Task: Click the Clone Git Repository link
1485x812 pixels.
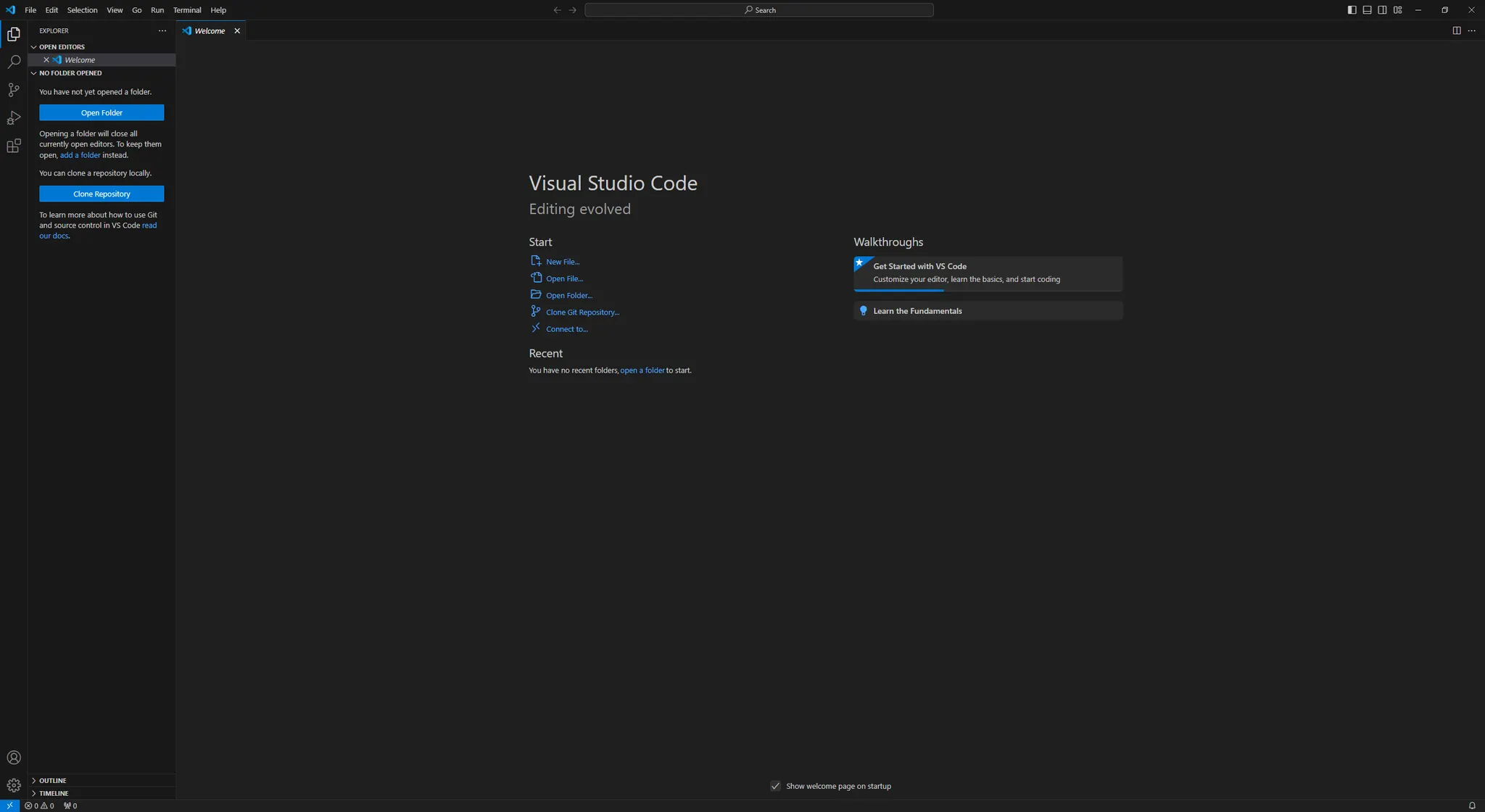Action: (582, 312)
